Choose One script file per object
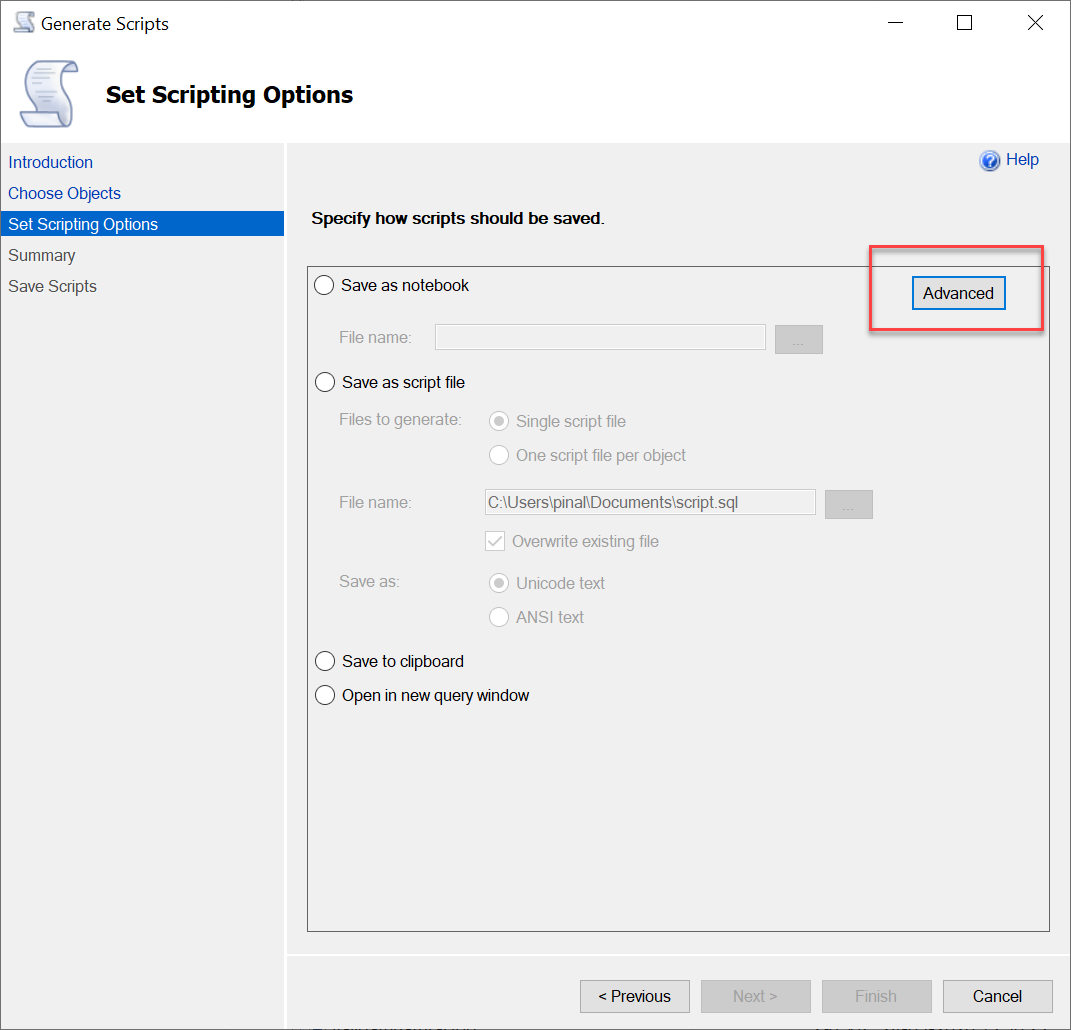Screen dimensions: 1071x1030 pyautogui.click(x=499, y=455)
